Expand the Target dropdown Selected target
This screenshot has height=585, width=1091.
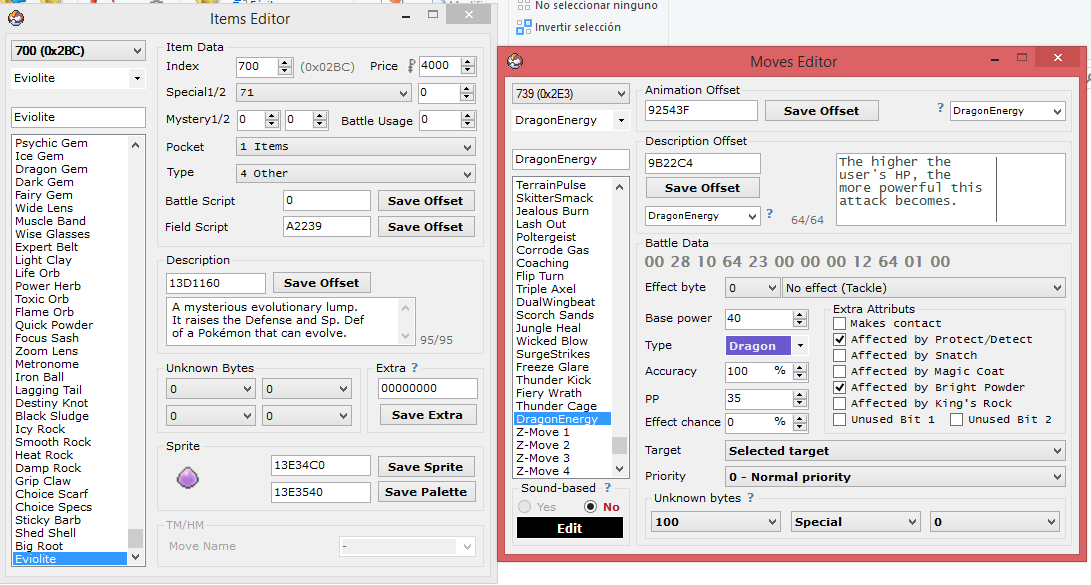tap(894, 451)
